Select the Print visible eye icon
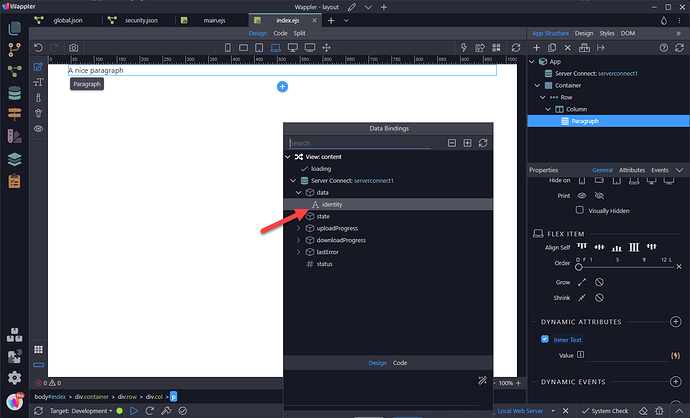The image size is (690, 418). click(582, 195)
